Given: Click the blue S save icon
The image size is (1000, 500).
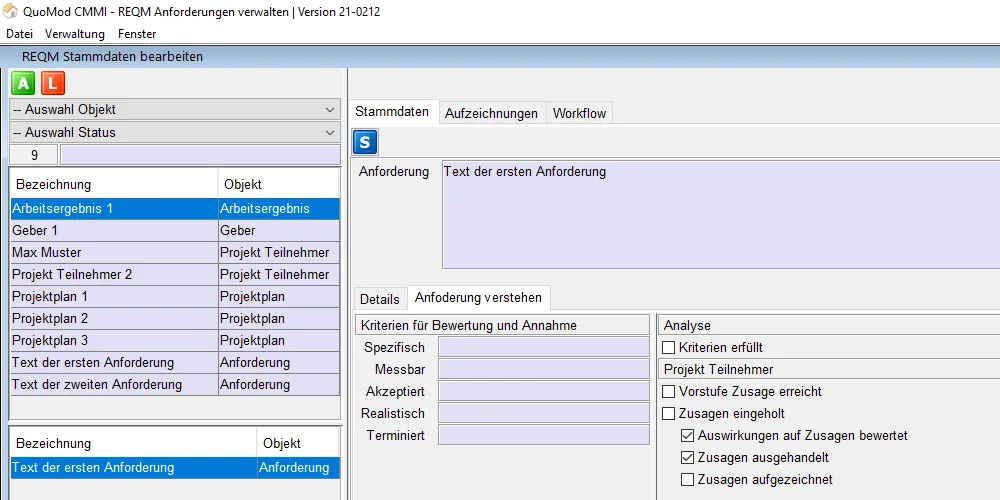Looking at the screenshot, I should pos(365,142).
